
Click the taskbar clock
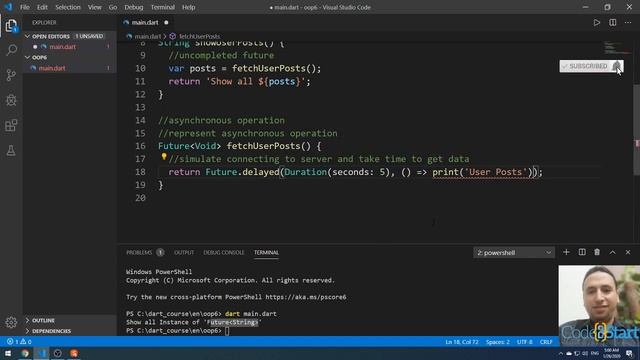611,353
